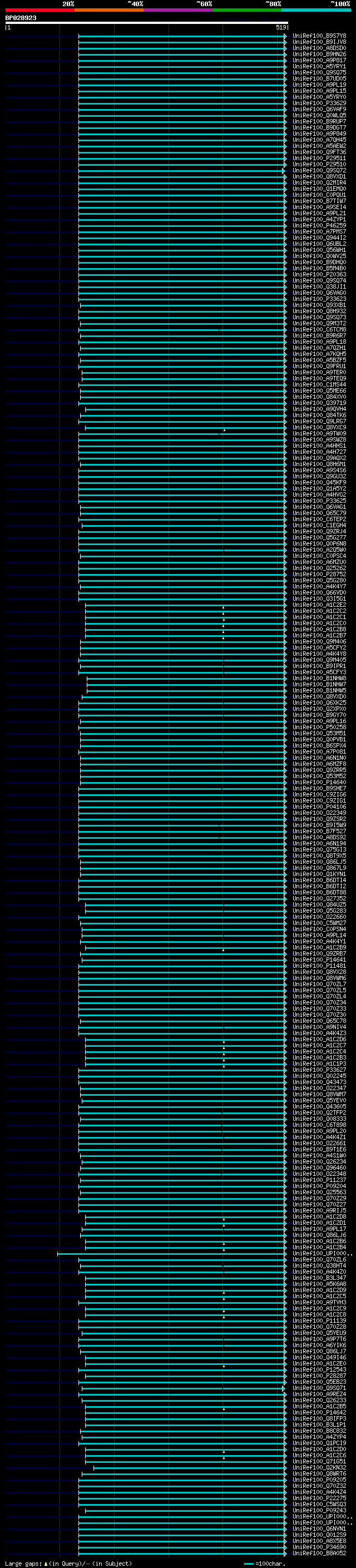Click the orange ~40% legend segment
Screen dimensions: 356x1568
click(x=109, y=10)
